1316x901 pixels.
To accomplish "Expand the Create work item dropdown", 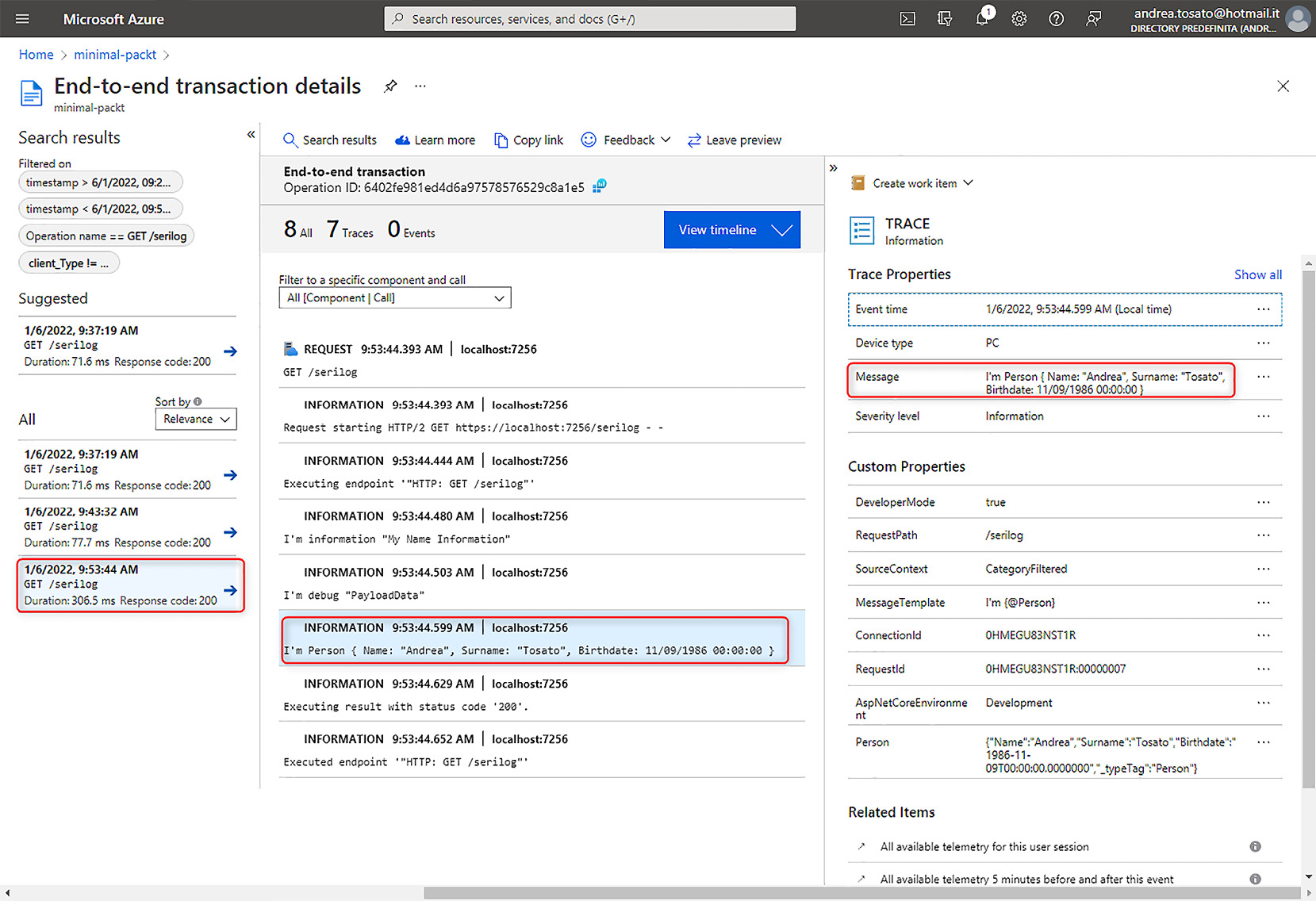I will point(912,183).
